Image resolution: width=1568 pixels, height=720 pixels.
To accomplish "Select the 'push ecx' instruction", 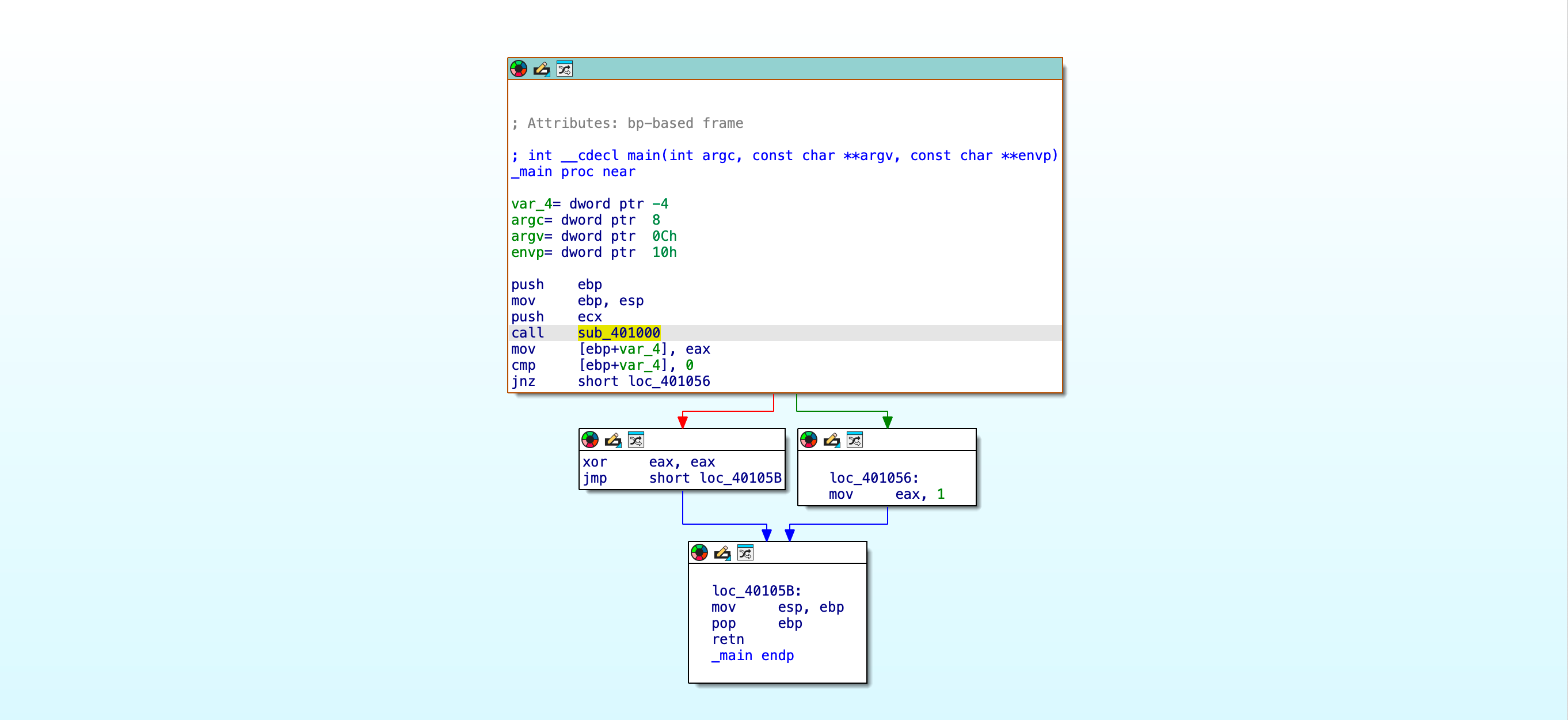I will (557, 317).
